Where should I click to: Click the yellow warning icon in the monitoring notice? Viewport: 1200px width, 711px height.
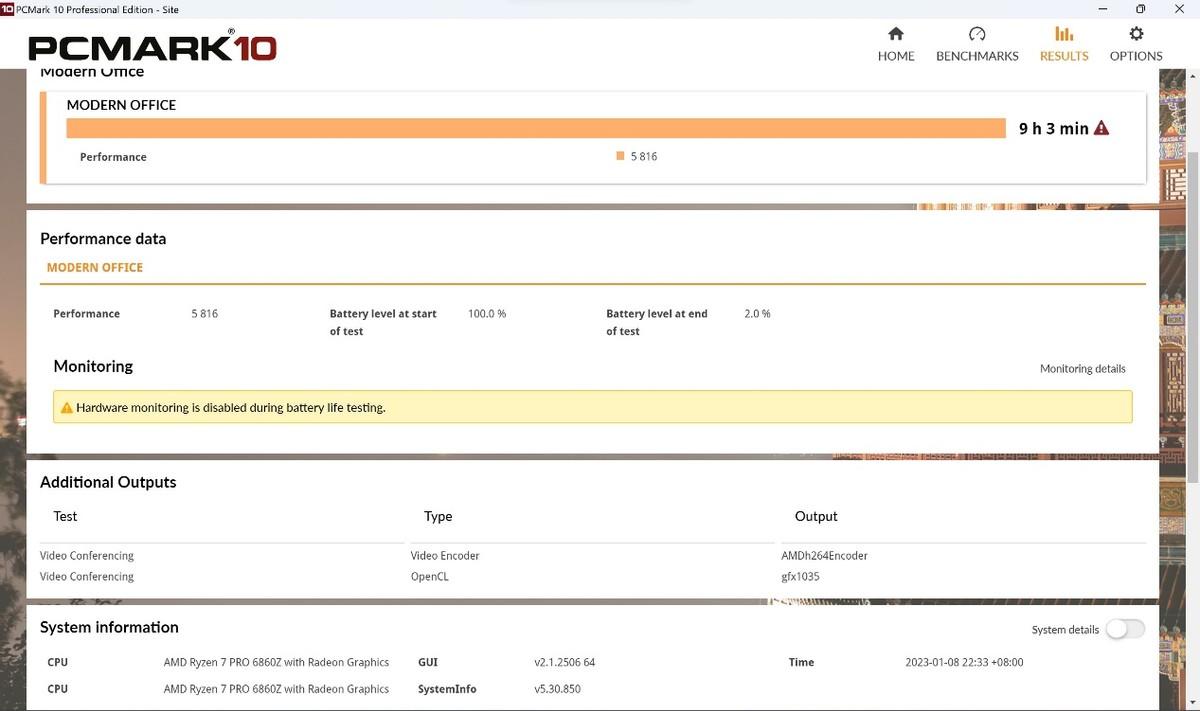click(67, 408)
